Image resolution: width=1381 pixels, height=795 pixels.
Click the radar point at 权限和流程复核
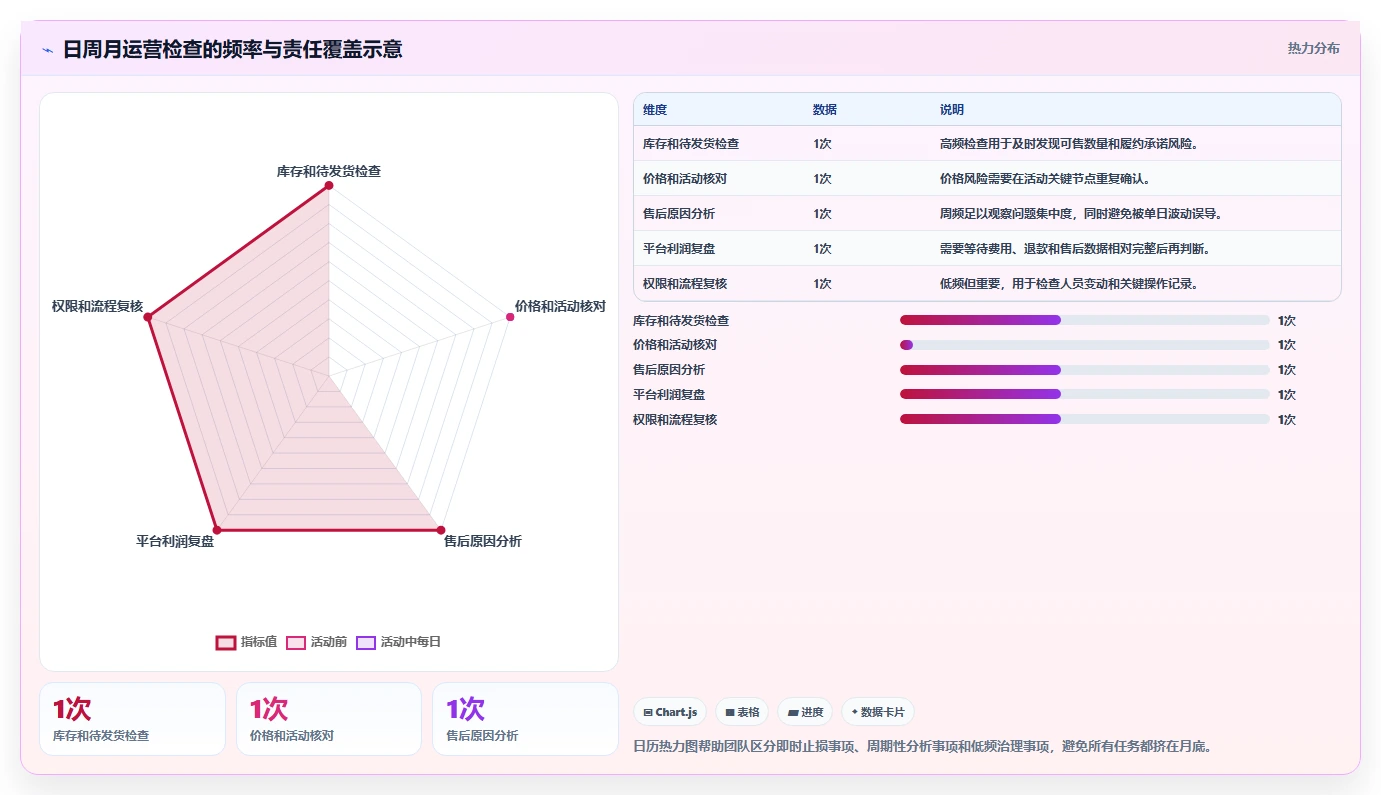click(148, 317)
